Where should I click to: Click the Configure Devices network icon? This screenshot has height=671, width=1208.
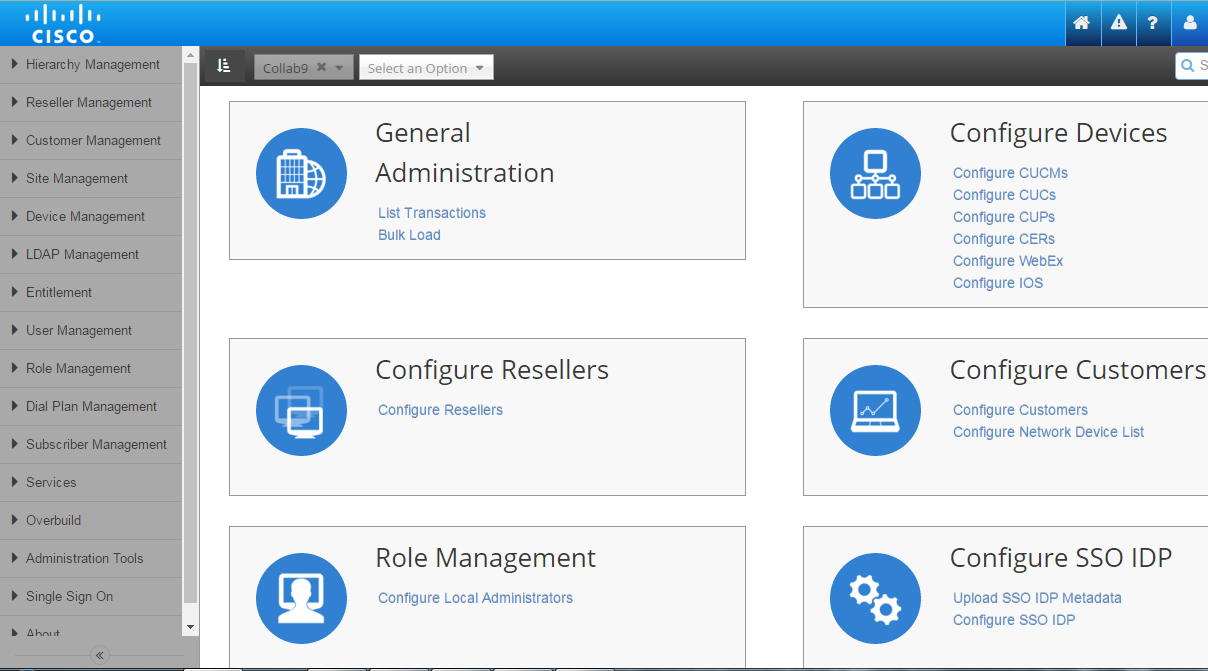875,174
